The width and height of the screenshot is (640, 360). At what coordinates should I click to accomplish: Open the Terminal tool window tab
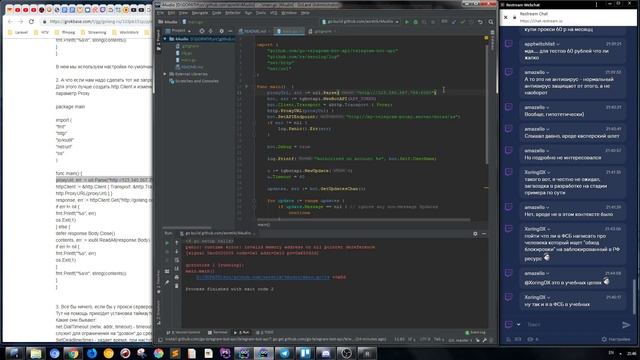[x=218, y=333]
